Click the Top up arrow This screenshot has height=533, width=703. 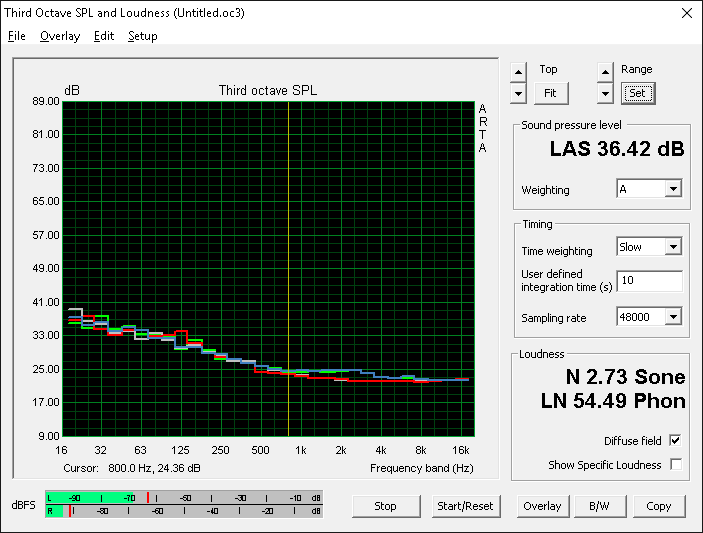518,72
